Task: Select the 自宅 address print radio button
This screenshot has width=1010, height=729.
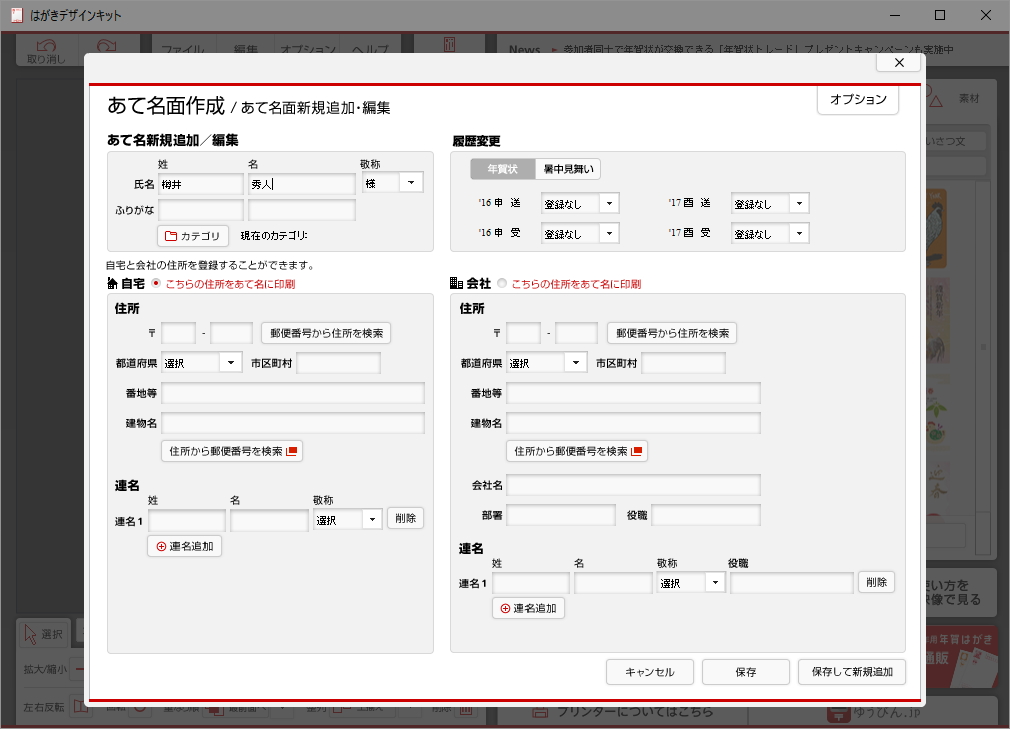Action: 156,281
